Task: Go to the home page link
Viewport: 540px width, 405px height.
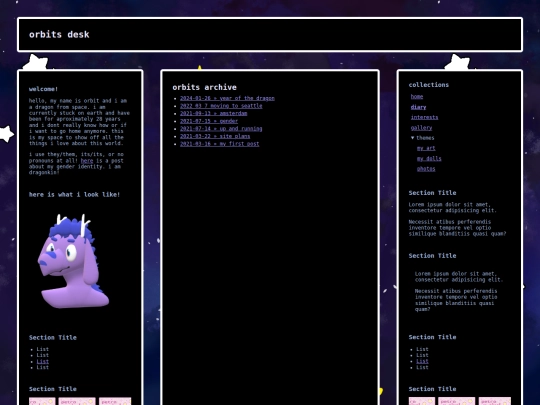Action: [x=417, y=97]
